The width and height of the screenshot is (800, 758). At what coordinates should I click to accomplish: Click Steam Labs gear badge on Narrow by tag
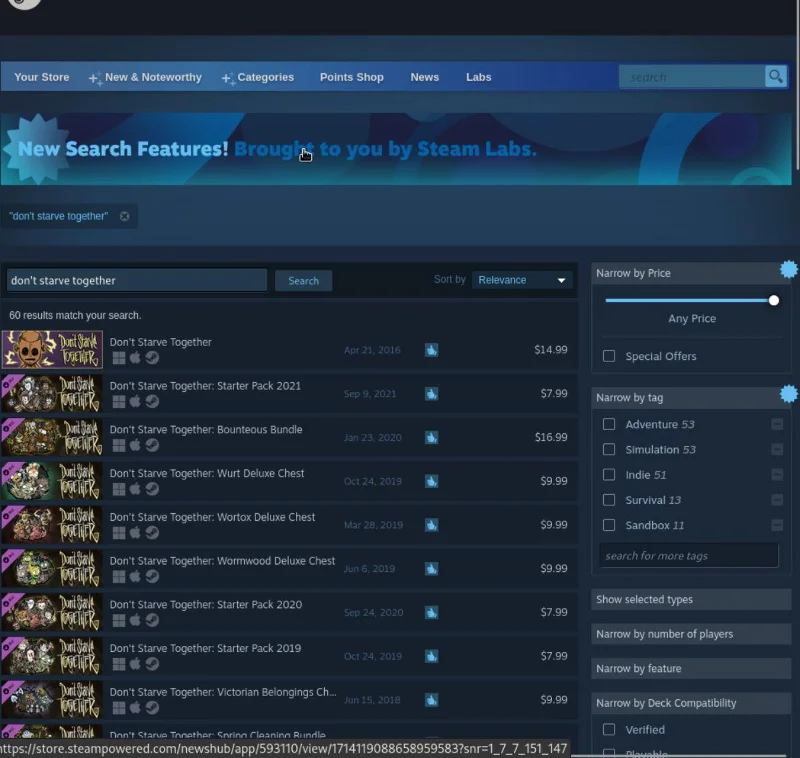(x=789, y=394)
